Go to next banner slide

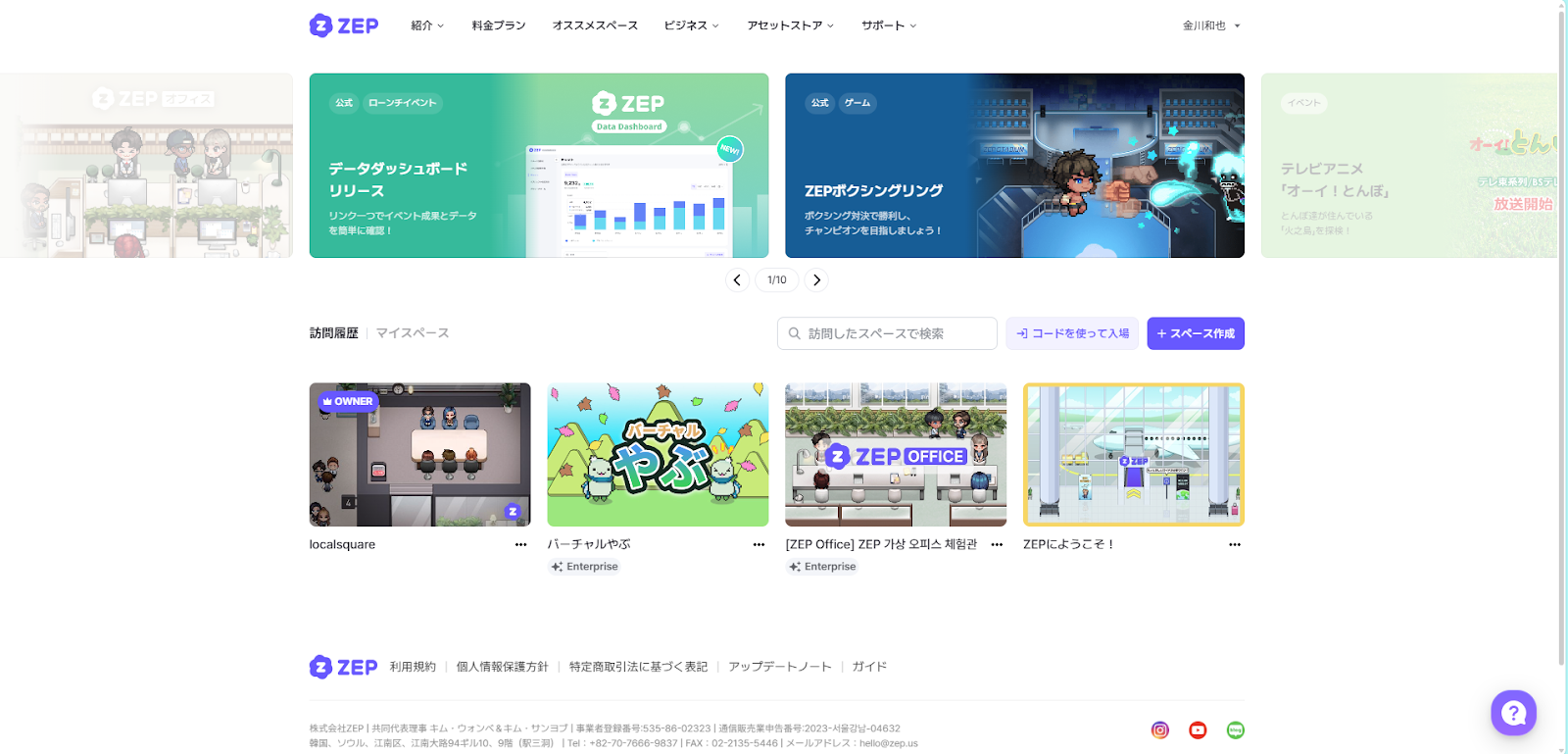(x=816, y=279)
